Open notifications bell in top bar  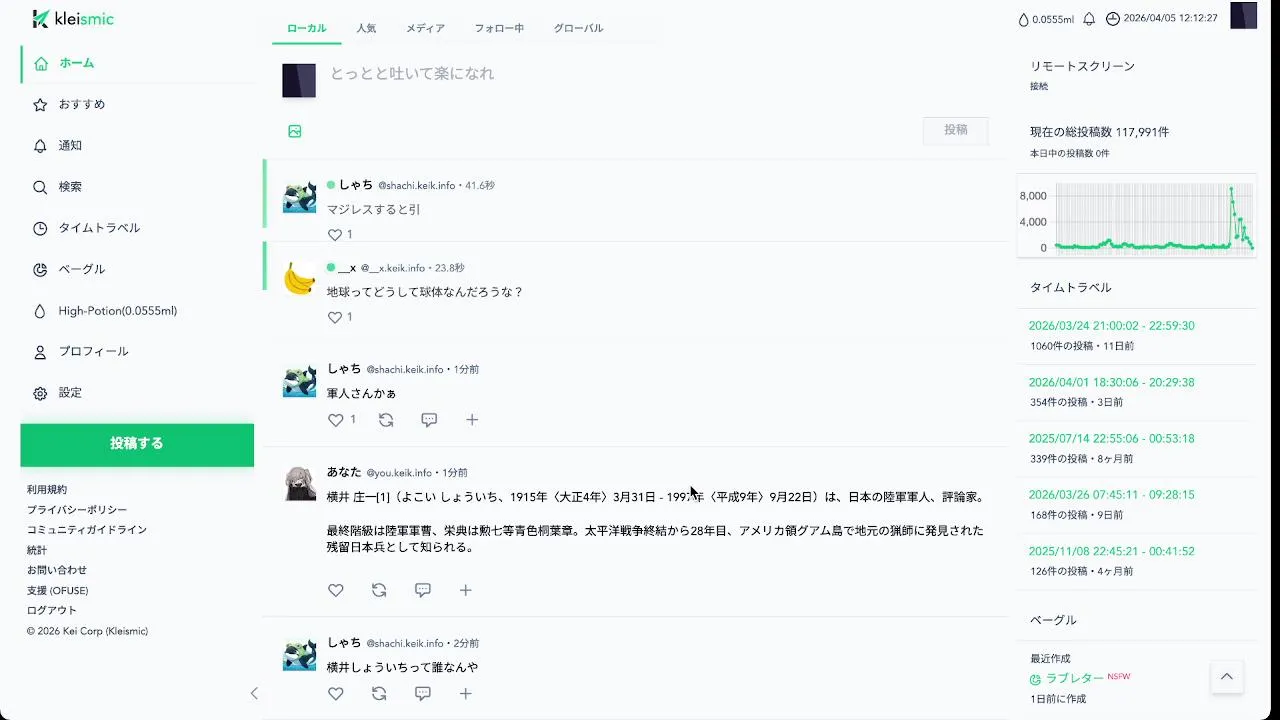pos(1089,19)
